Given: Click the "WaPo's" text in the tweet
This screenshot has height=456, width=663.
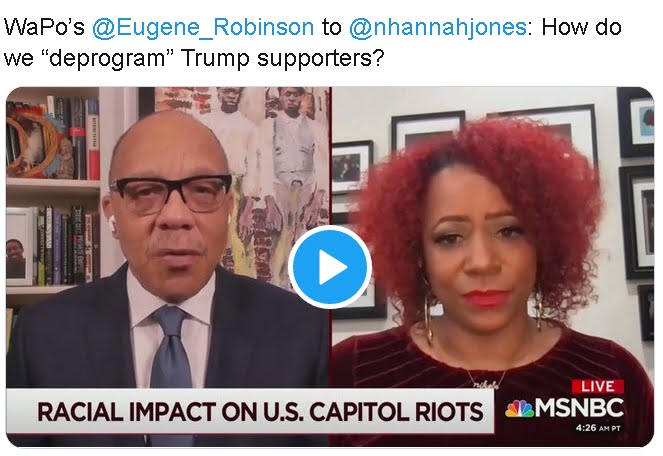Looking at the screenshot, I should [x=44, y=27].
